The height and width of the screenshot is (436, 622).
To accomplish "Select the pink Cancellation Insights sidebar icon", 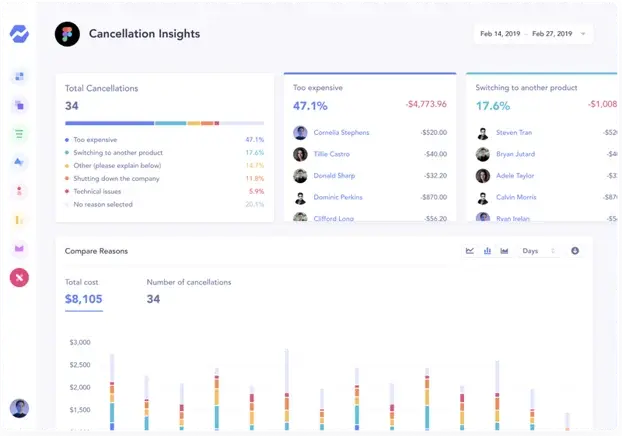I will tap(19, 277).
